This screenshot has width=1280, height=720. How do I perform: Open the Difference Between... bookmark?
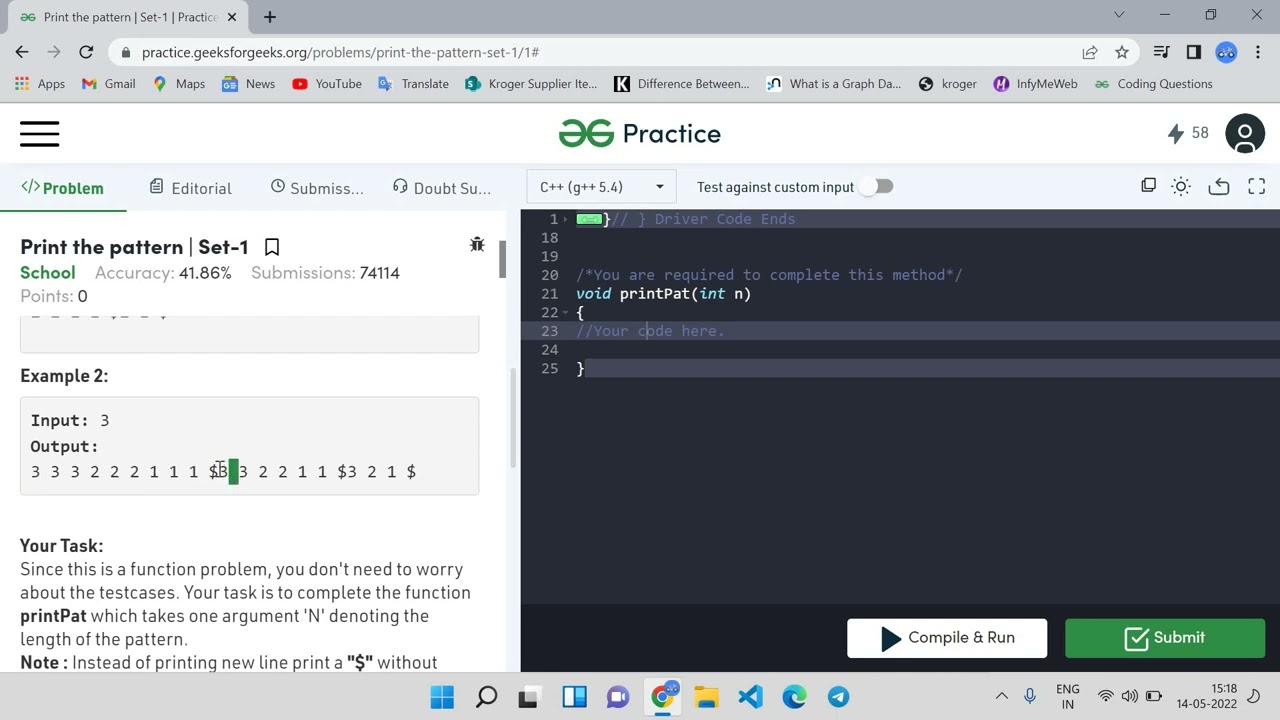[x=681, y=84]
